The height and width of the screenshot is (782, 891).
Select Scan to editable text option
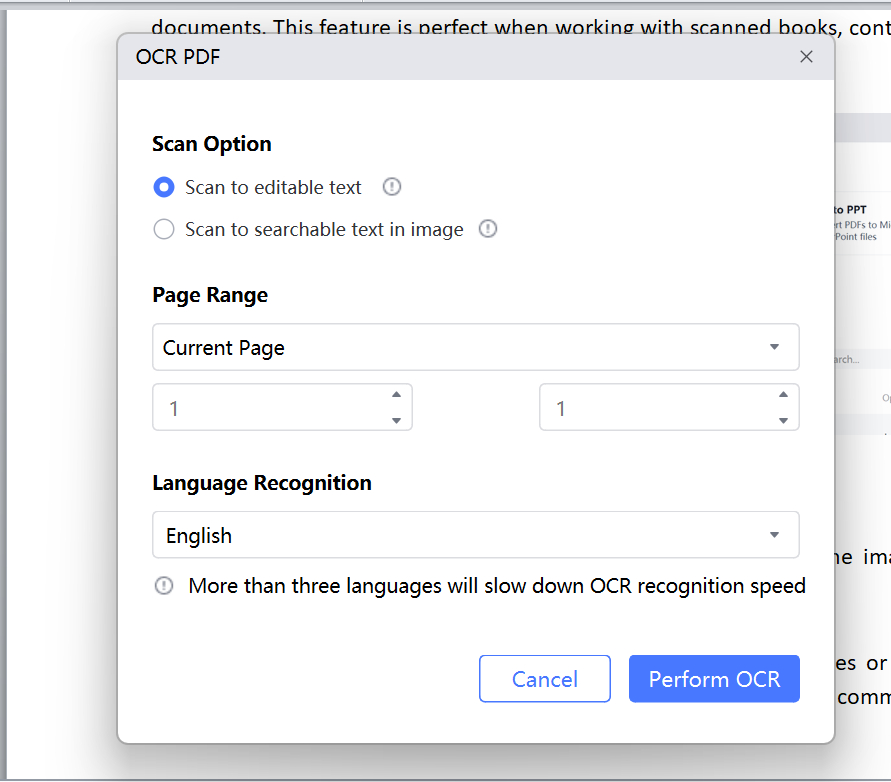point(164,187)
